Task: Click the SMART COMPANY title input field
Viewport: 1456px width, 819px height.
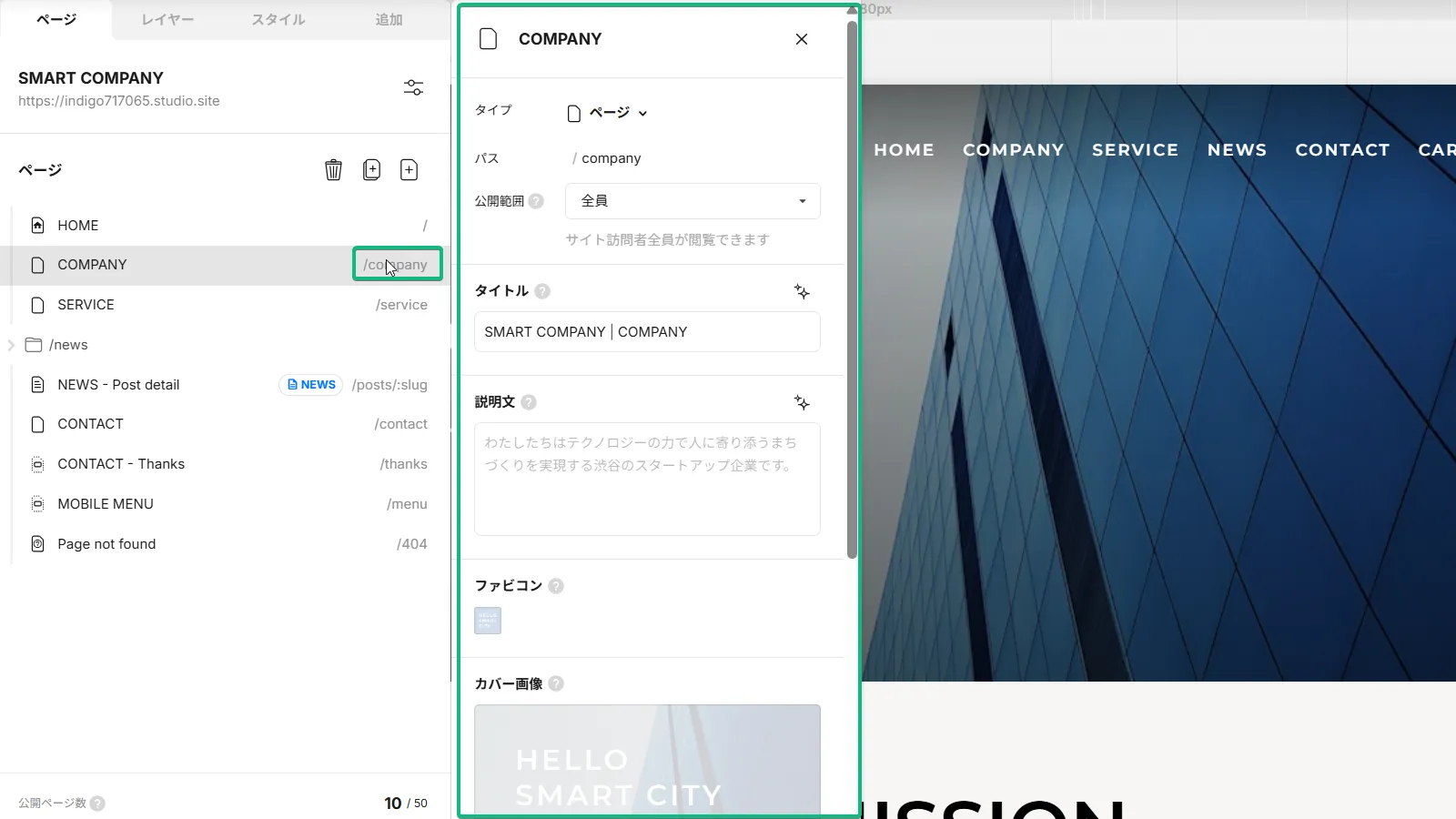Action: (x=646, y=331)
